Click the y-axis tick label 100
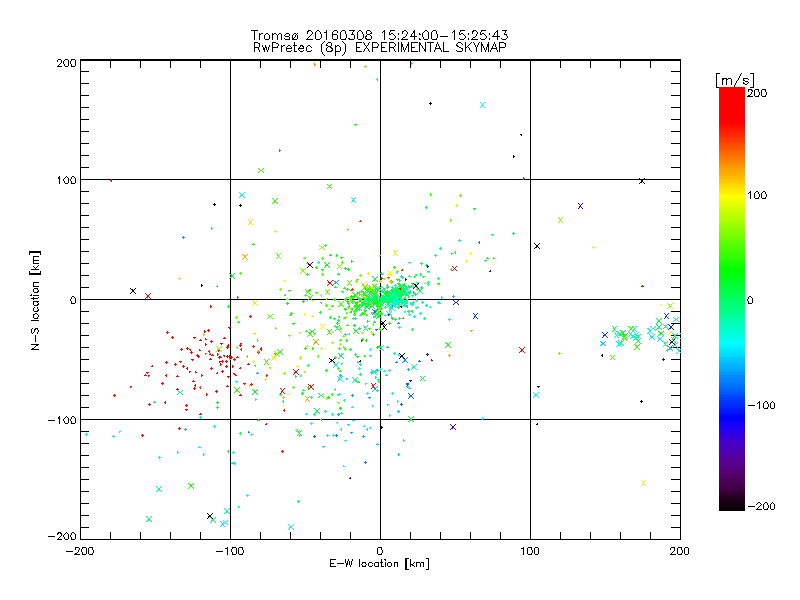 click(66, 180)
